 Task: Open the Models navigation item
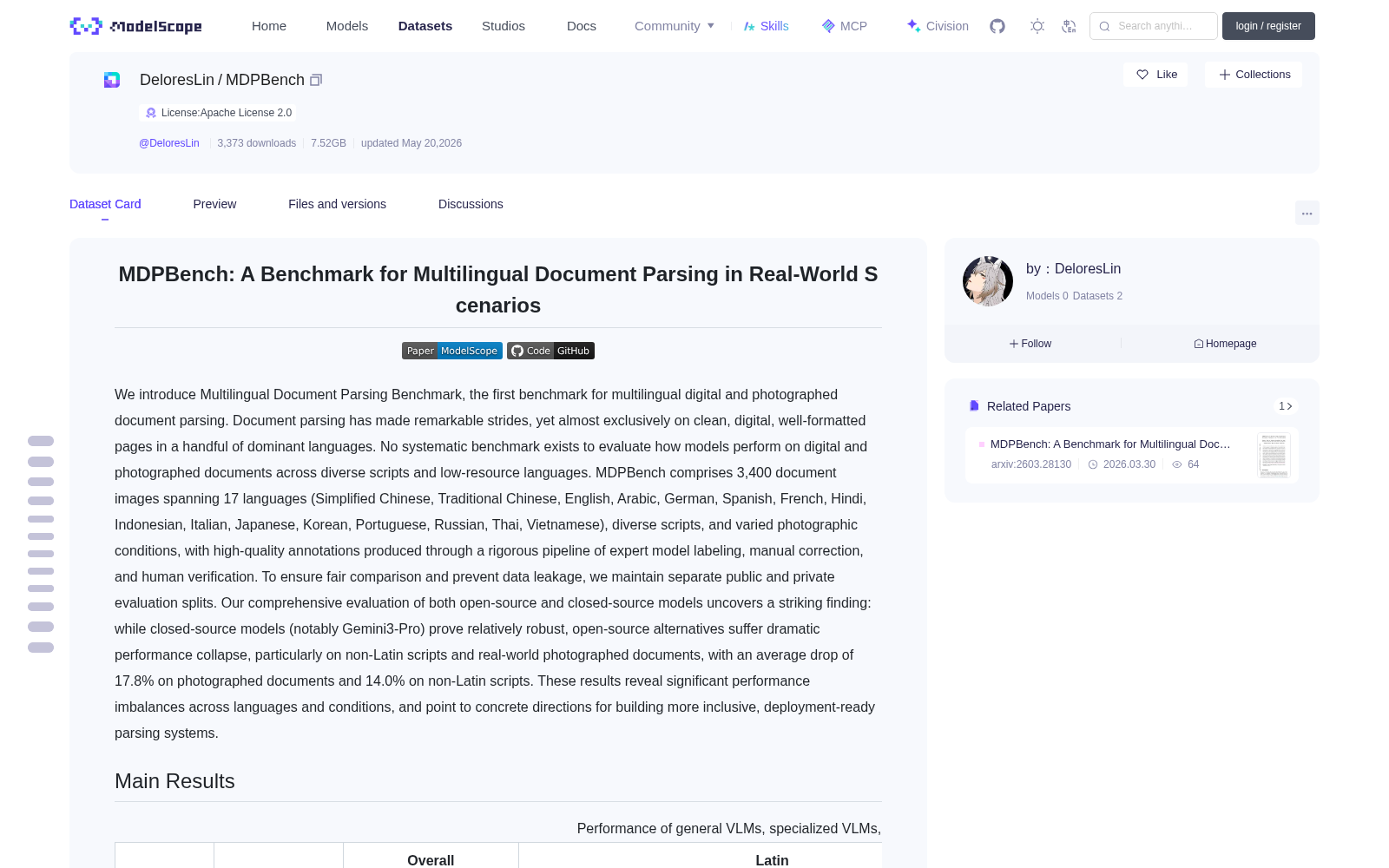tap(347, 26)
